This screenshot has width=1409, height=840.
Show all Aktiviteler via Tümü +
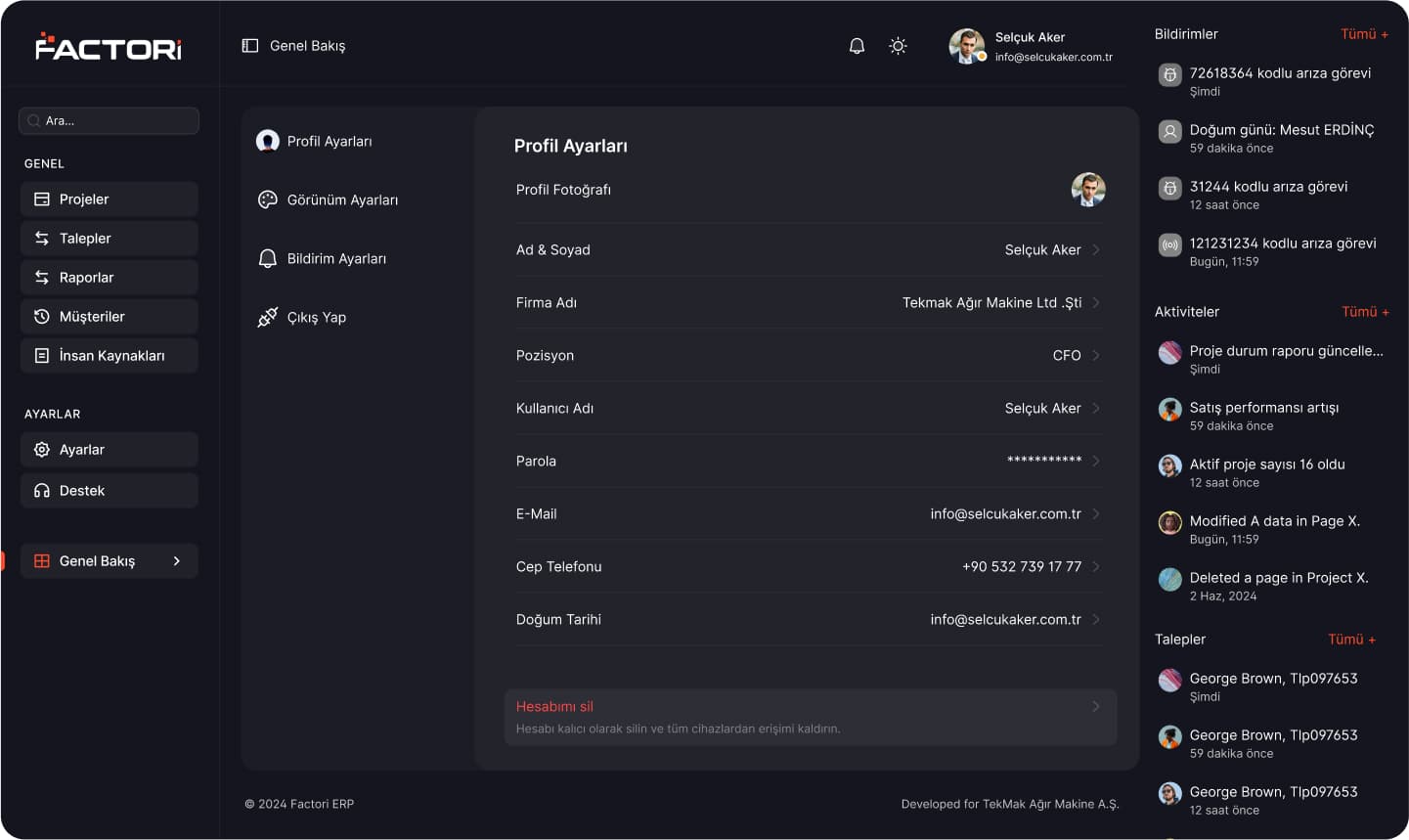click(x=1365, y=312)
